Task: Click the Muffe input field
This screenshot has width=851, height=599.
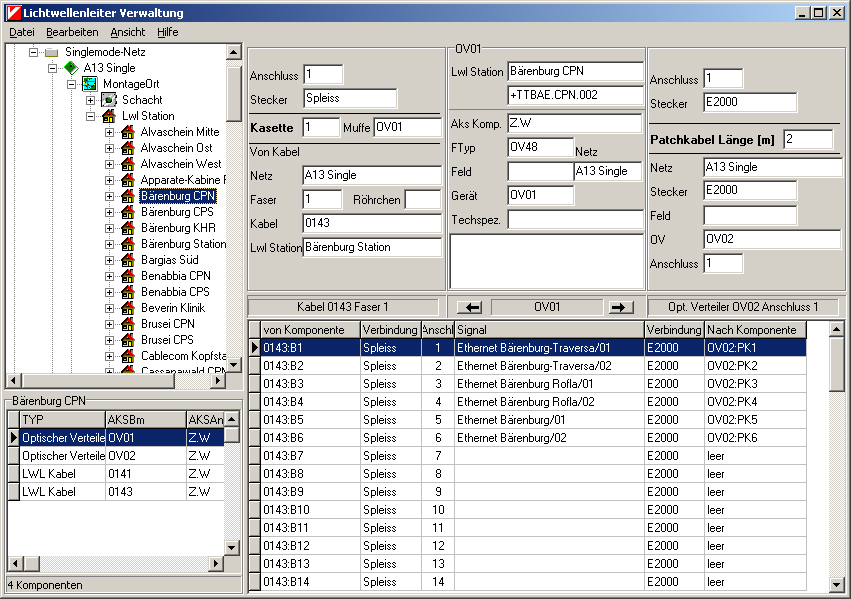Action: click(408, 128)
